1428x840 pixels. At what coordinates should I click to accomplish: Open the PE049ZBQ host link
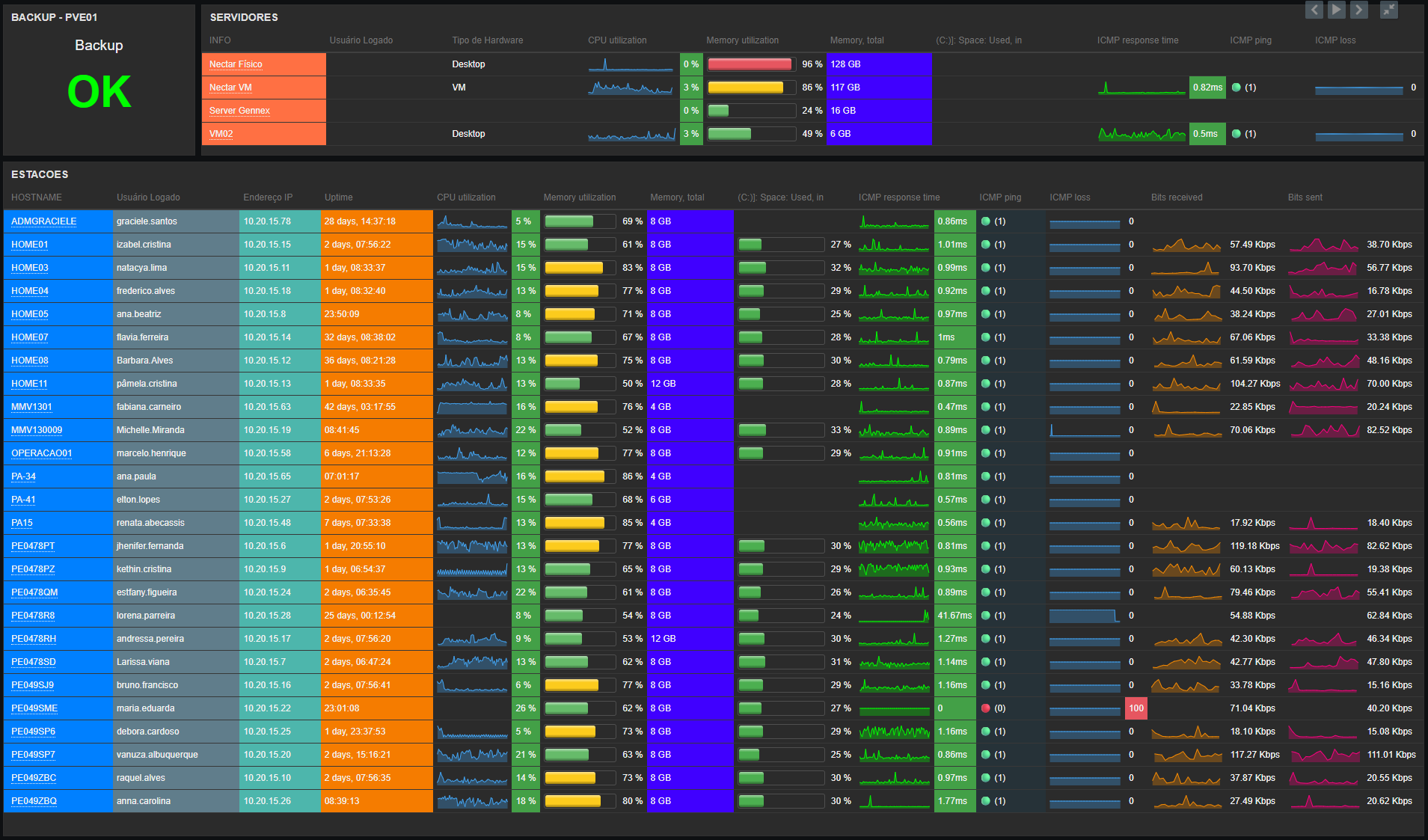(34, 801)
